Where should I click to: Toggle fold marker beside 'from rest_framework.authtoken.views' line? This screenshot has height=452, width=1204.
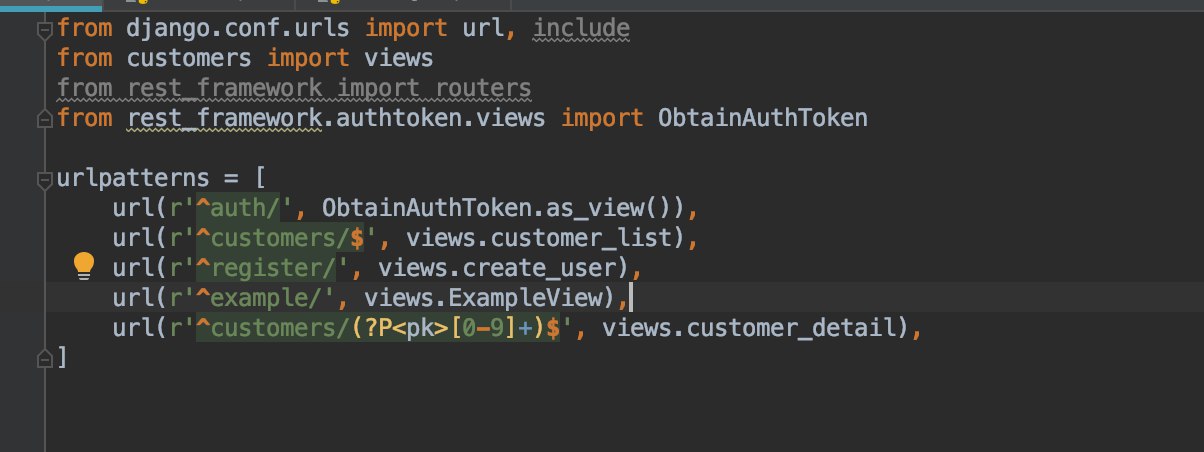[43, 118]
